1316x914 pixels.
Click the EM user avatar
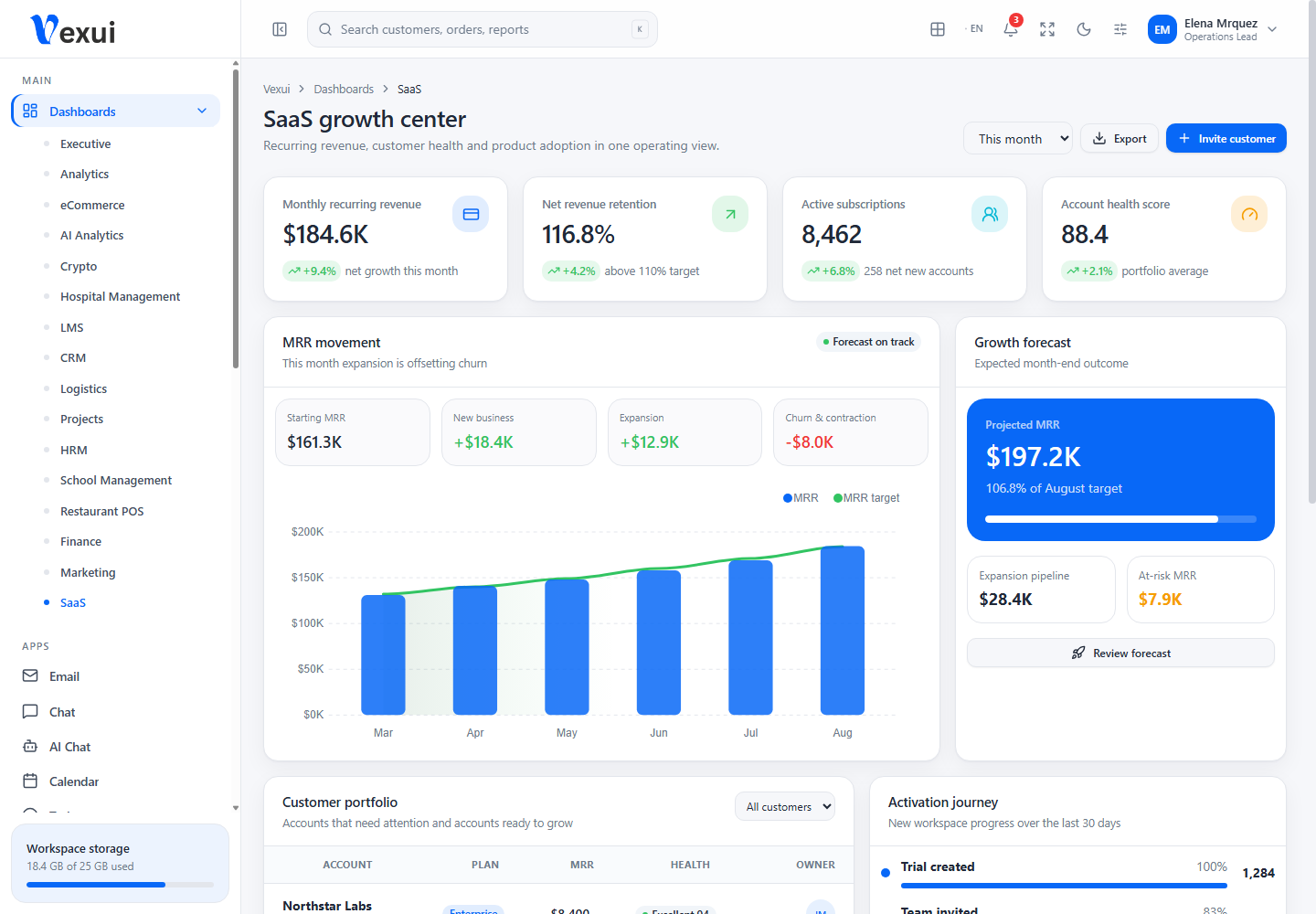[1162, 29]
